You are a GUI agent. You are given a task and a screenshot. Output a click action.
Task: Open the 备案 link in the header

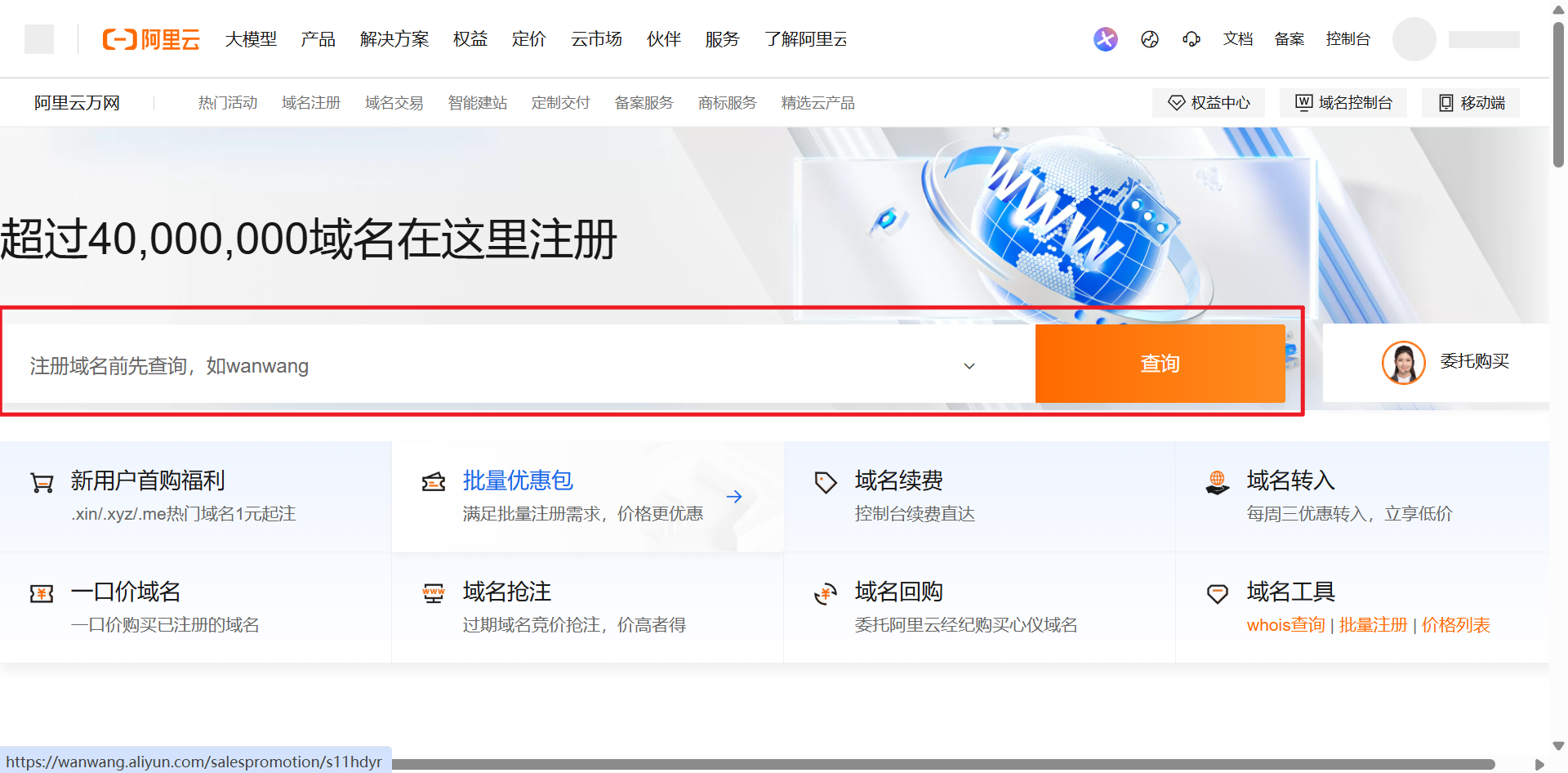point(1290,39)
